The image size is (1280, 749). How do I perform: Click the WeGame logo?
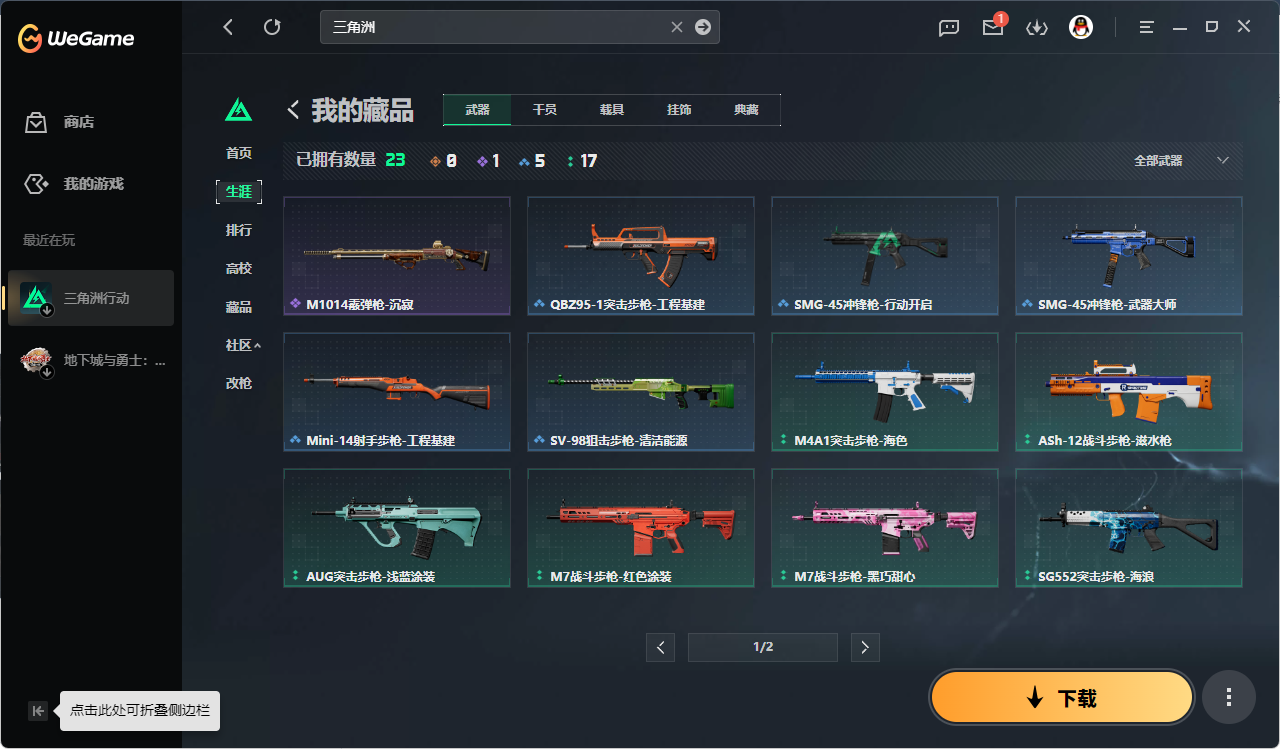coord(76,39)
